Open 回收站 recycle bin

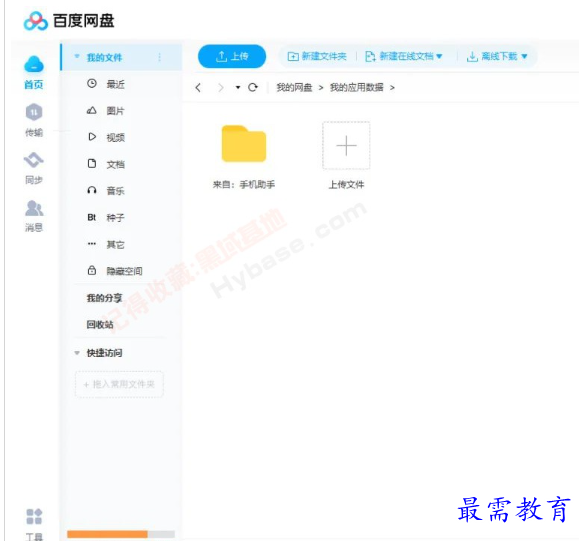click(100, 324)
